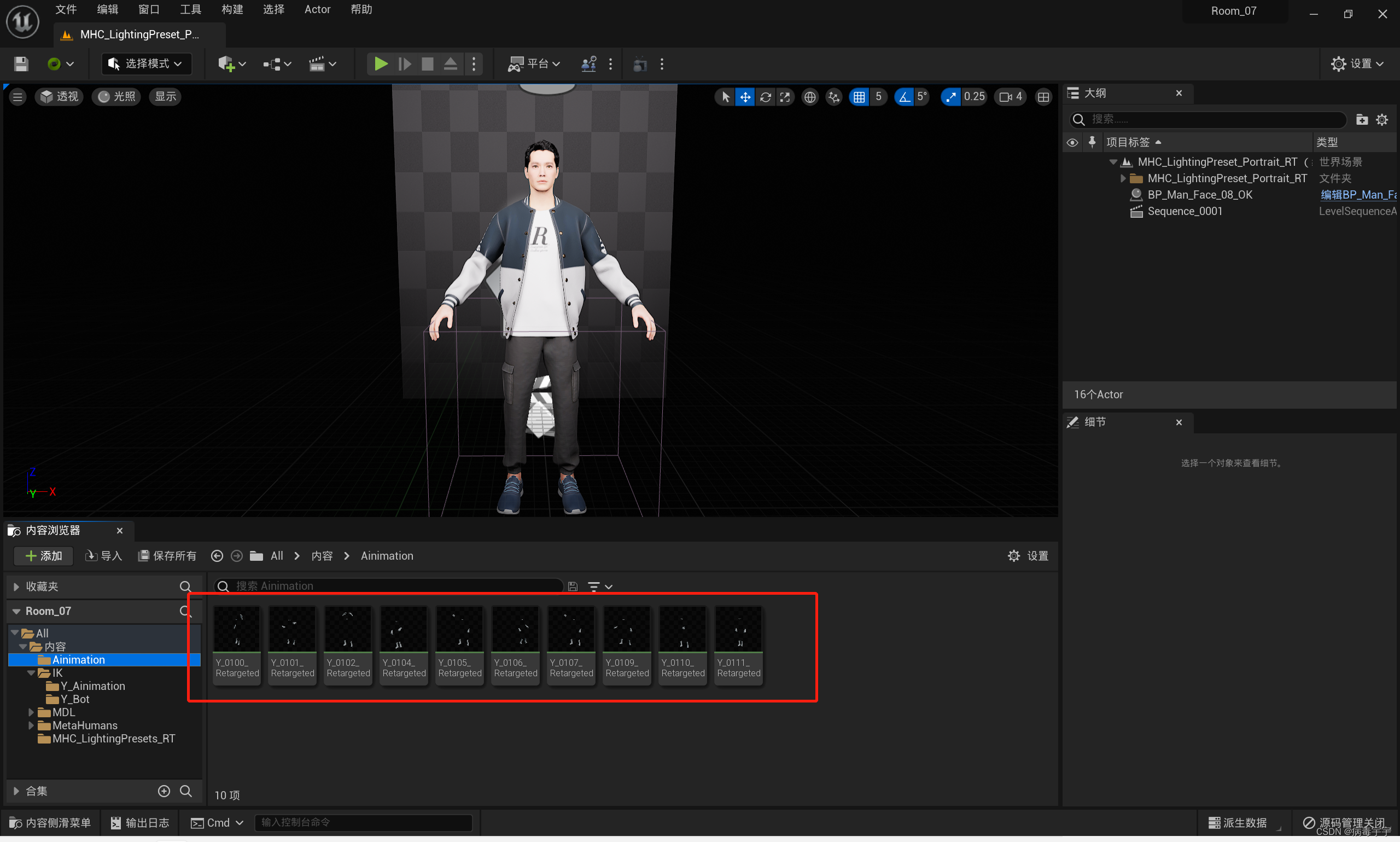Toggle grid snapping in the viewport
1400x842 pixels.
pyautogui.click(x=859, y=97)
